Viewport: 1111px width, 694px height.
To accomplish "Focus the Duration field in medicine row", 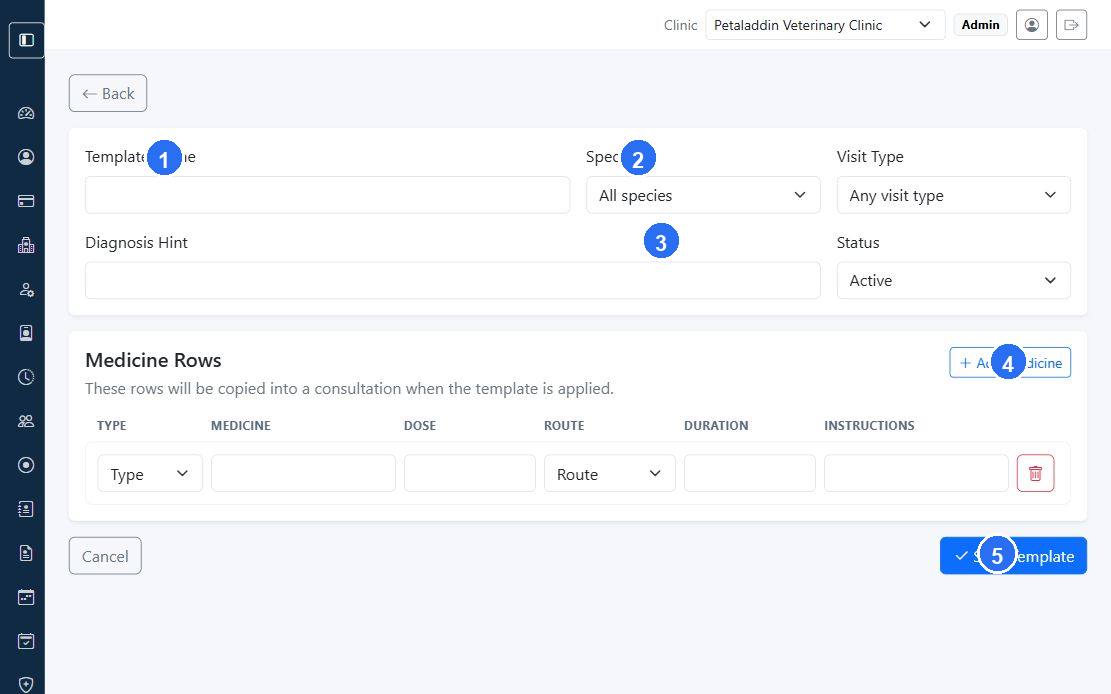I will point(750,474).
